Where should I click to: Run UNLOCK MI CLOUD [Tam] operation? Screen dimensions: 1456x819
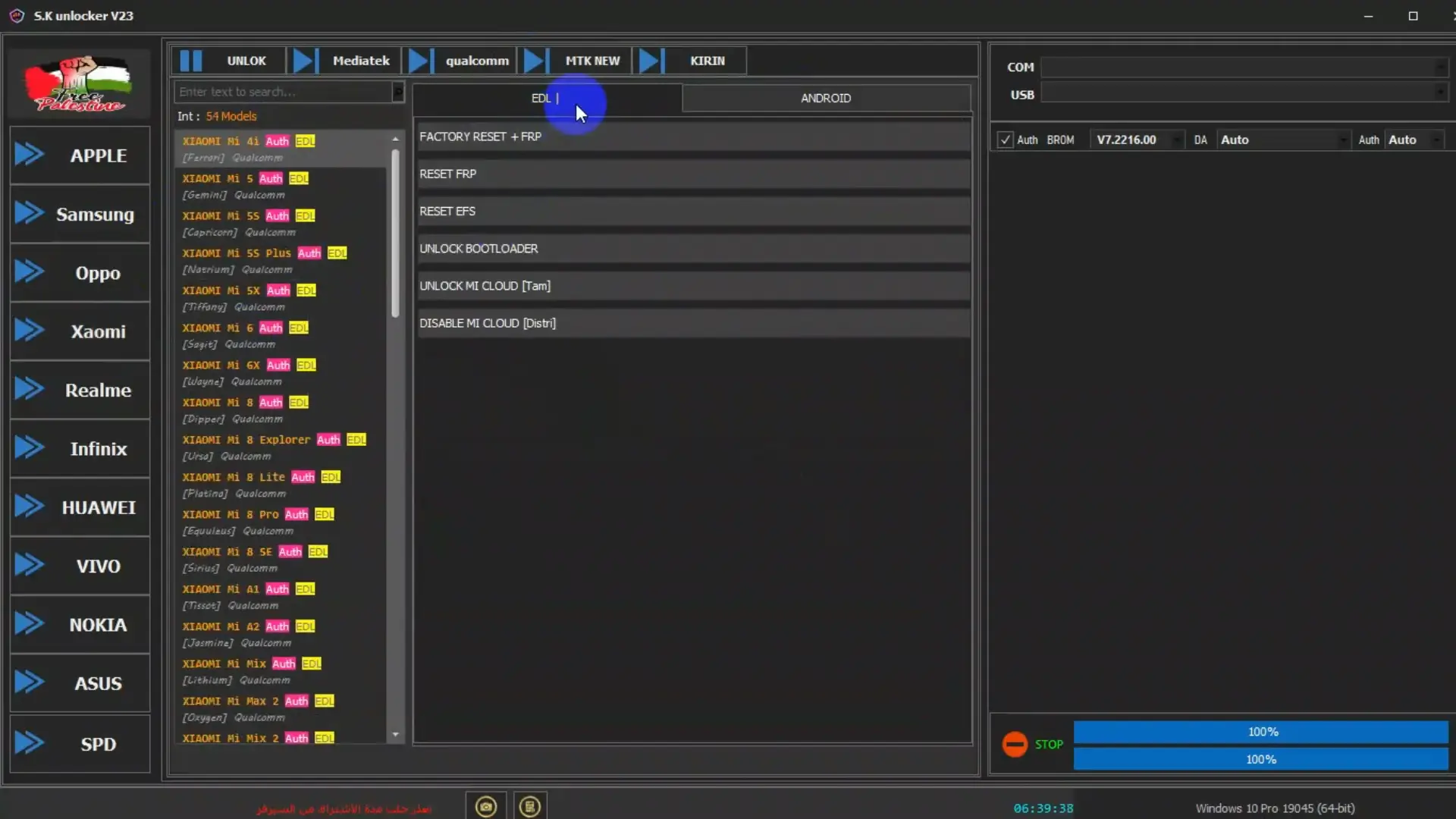(693, 286)
